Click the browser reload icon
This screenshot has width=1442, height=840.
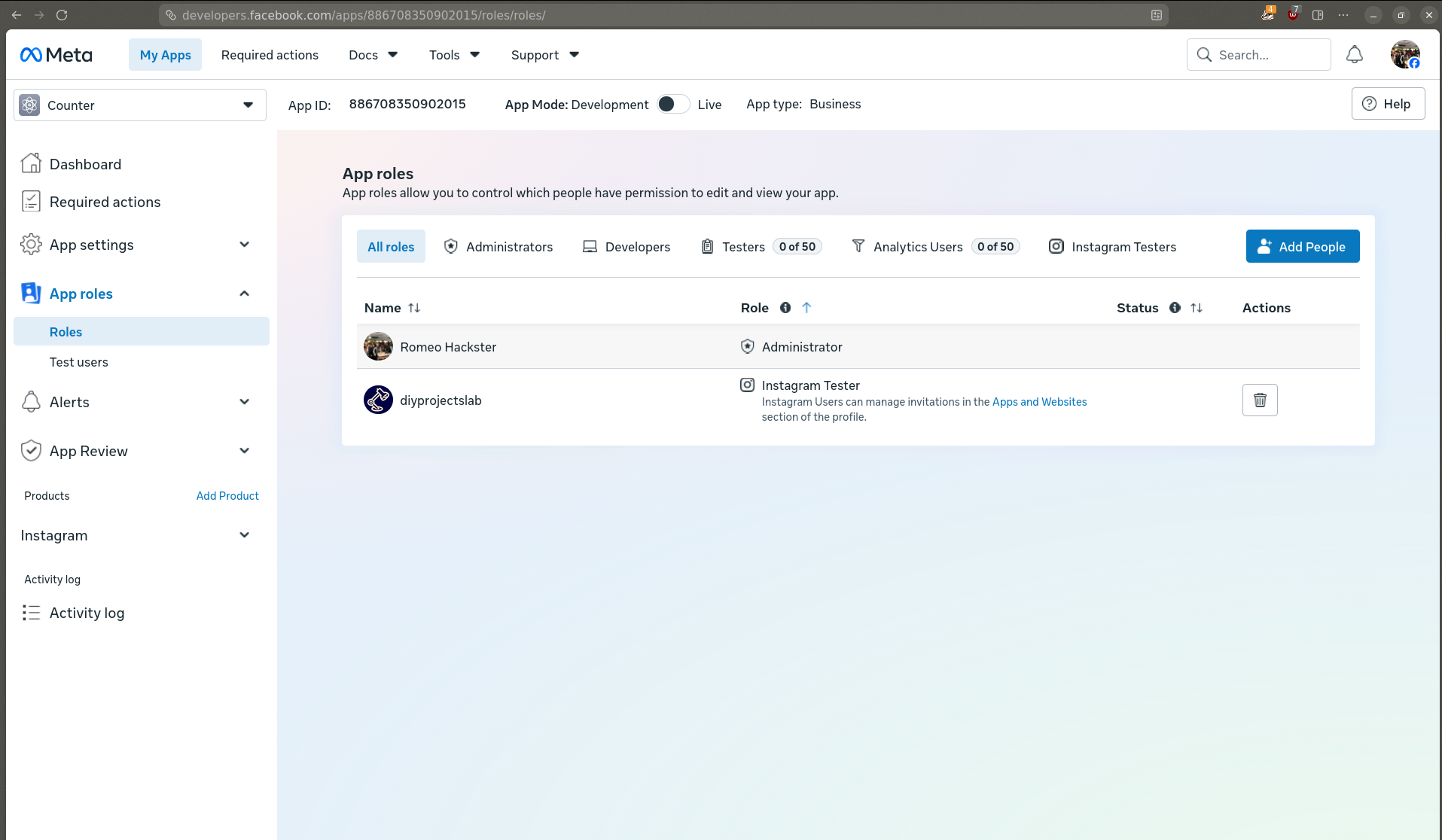pos(62,15)
